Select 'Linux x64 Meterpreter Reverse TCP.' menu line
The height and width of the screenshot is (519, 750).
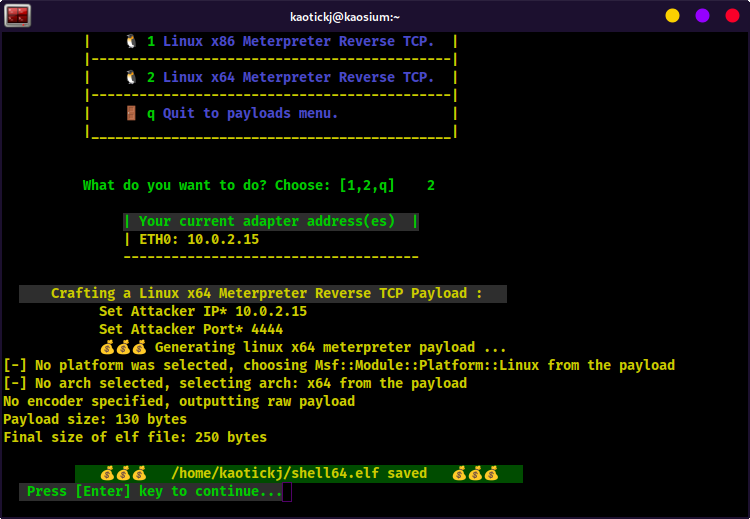(298, 77)
